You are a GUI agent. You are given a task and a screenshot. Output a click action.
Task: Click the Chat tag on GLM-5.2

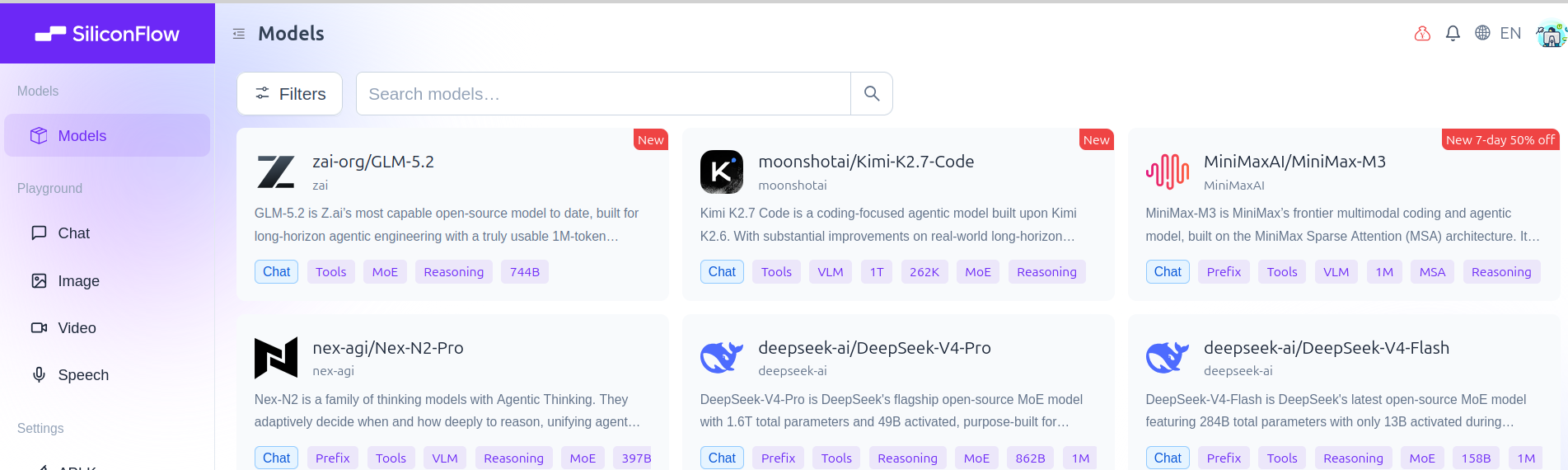click(276, 272)
